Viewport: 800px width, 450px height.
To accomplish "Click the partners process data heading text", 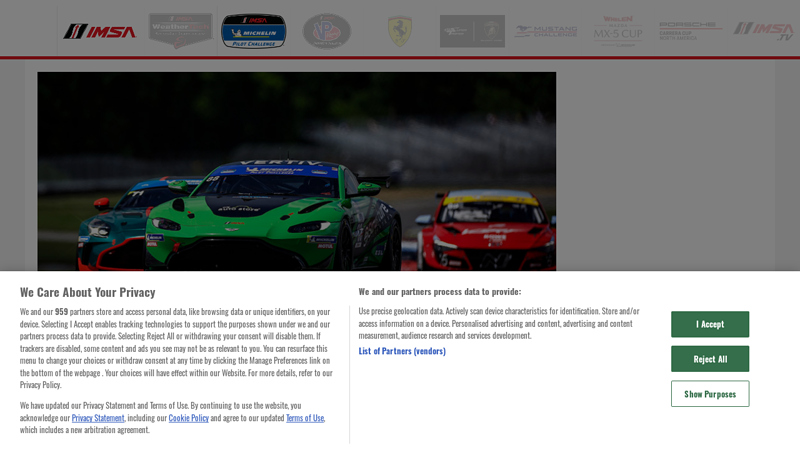I will tap(440, 292).
